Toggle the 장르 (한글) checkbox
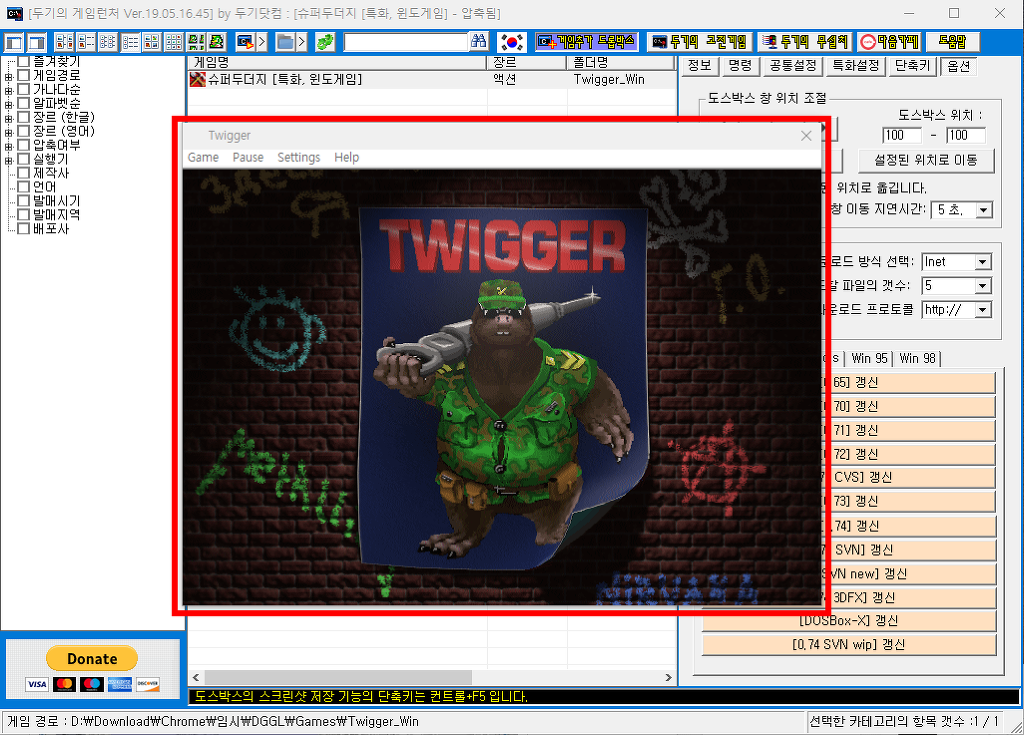 tap(24, 117)
